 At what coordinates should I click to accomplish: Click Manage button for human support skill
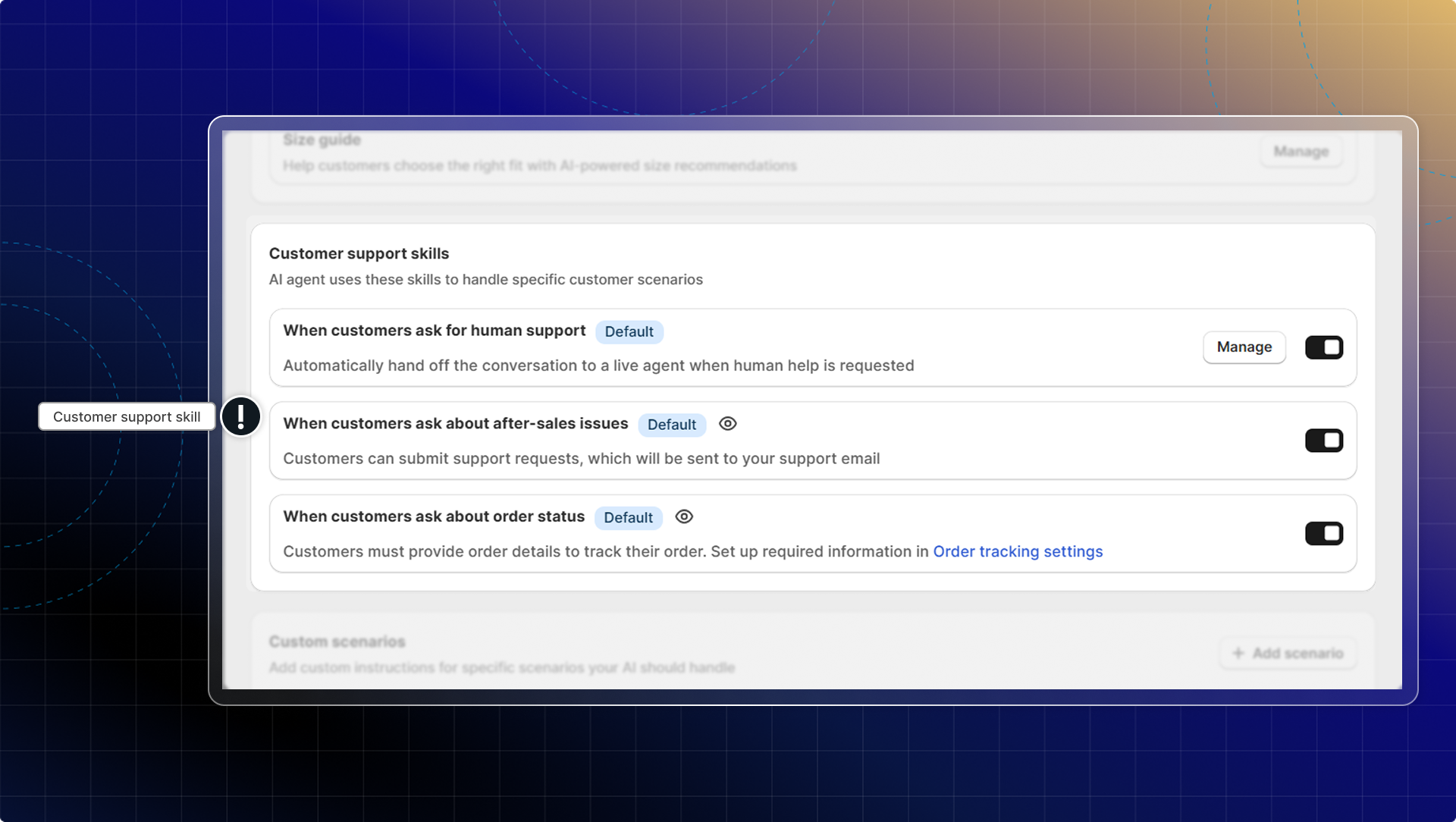tap(1244, 347)
